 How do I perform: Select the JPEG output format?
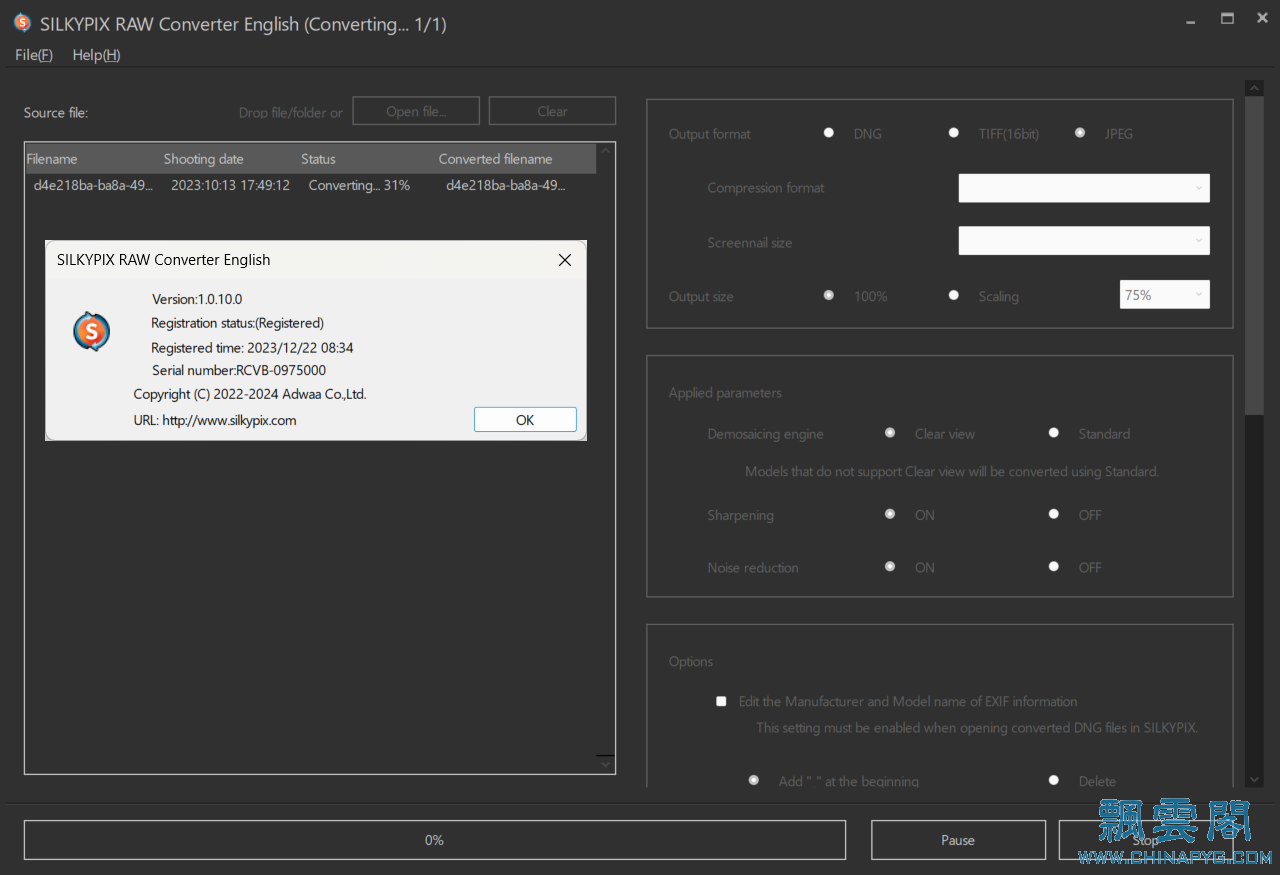(1080, 133)
